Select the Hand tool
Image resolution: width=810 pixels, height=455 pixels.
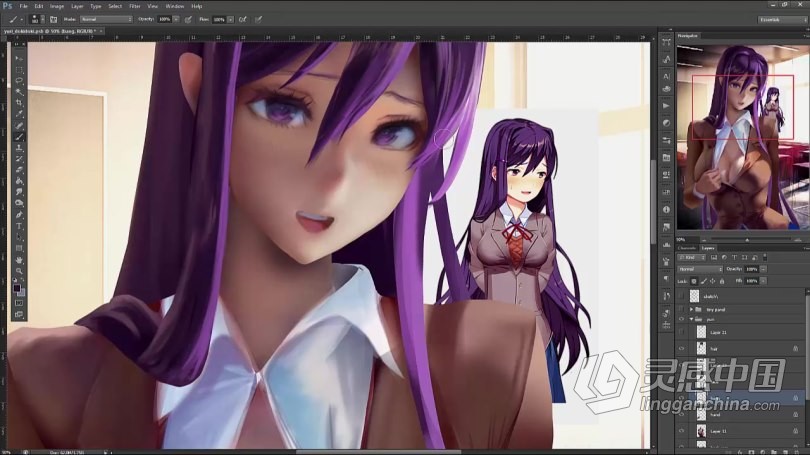click(19, 260)
